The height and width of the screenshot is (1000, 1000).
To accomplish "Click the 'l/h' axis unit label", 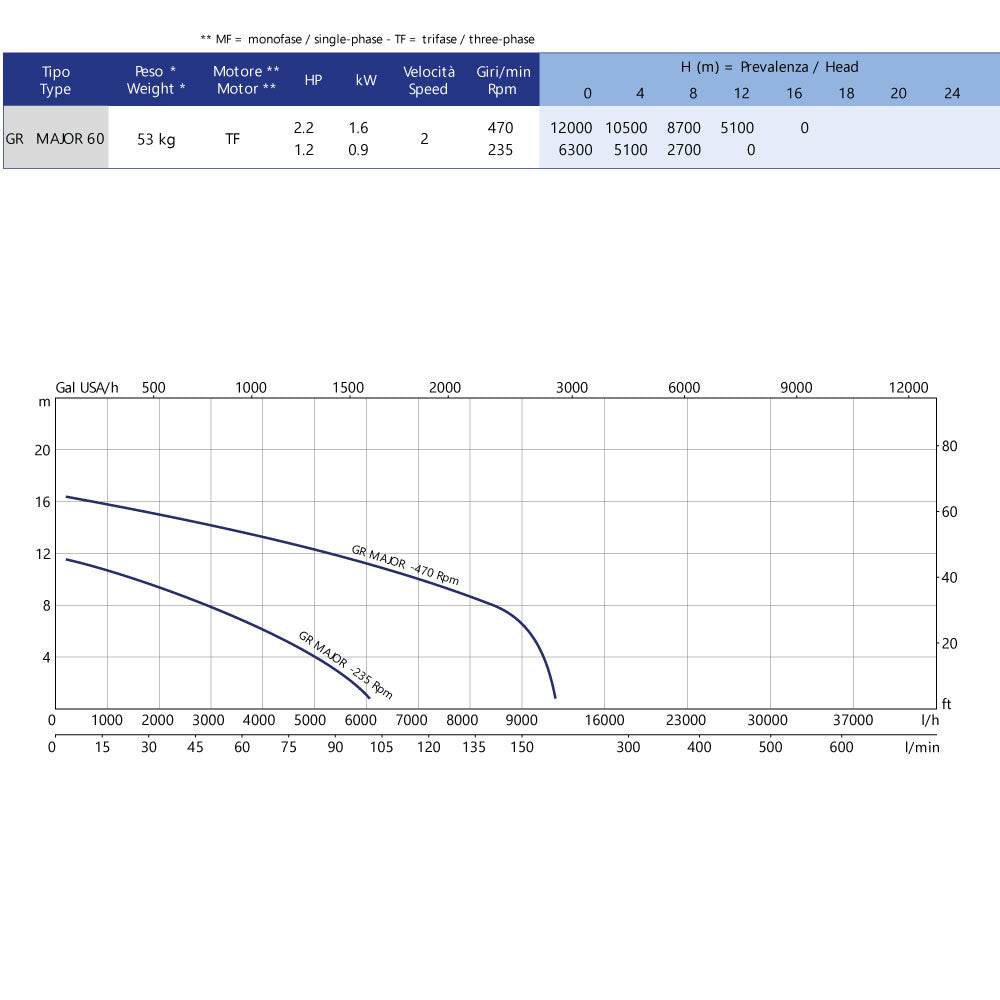I will pyautogui.click(x=930, y=720).
